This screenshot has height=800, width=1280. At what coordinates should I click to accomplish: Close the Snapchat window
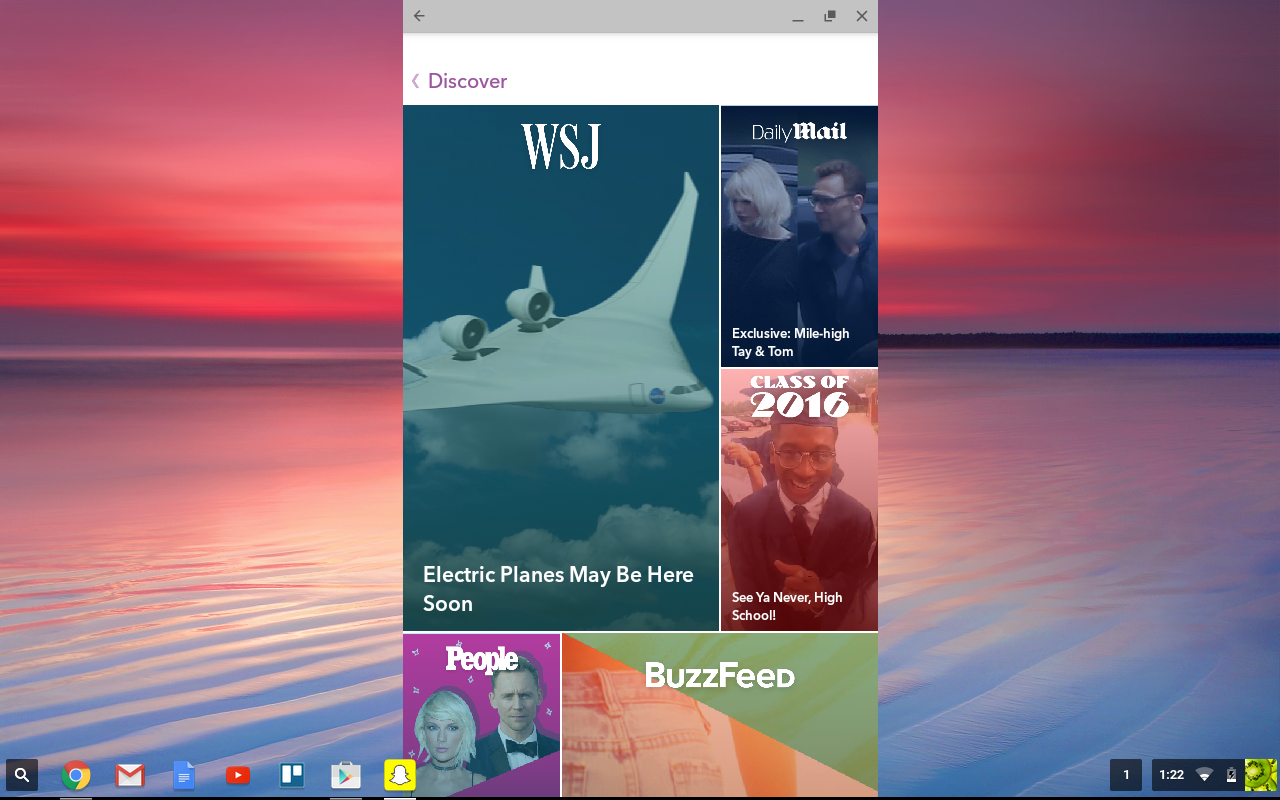click(862, 16)
